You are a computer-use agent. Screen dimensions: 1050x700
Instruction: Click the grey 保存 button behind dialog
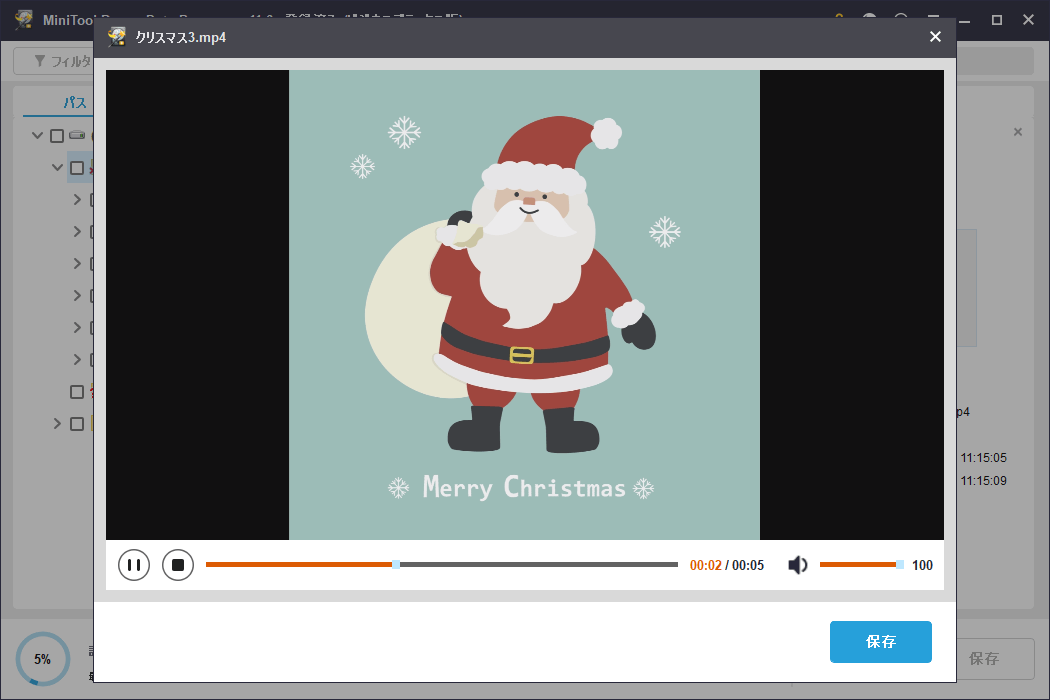pyautogui.click(x=984, y=659)
